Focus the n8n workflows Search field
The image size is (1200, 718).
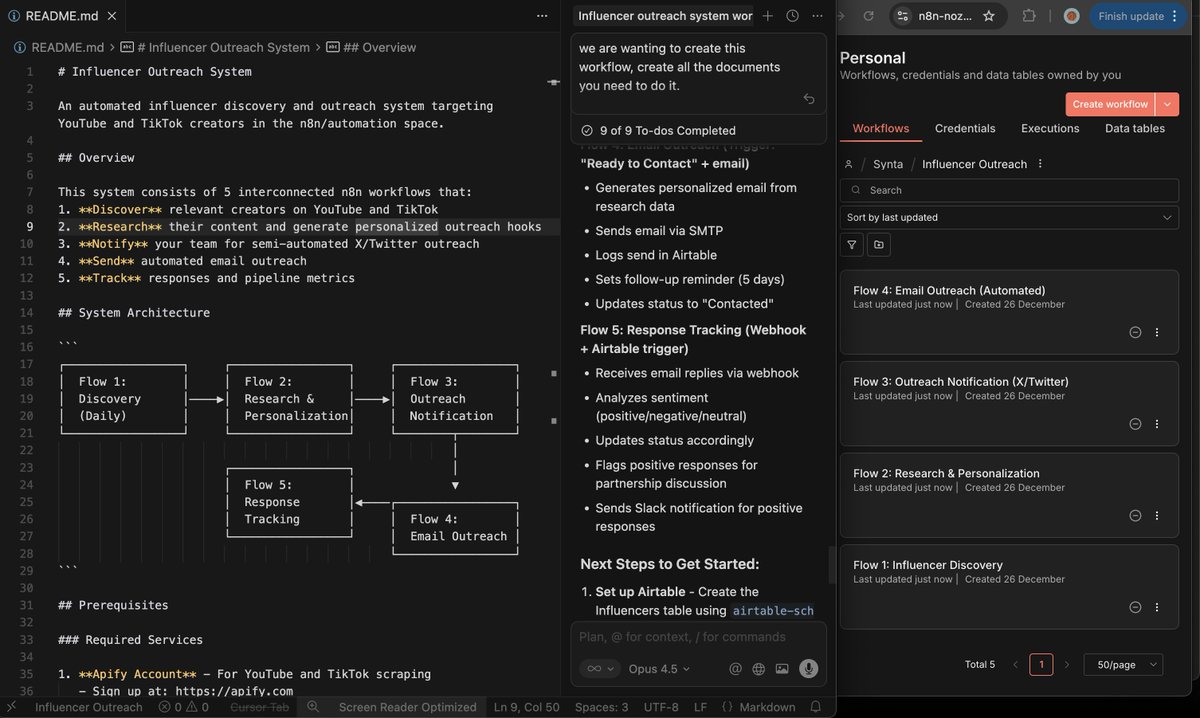(1009, 190)
